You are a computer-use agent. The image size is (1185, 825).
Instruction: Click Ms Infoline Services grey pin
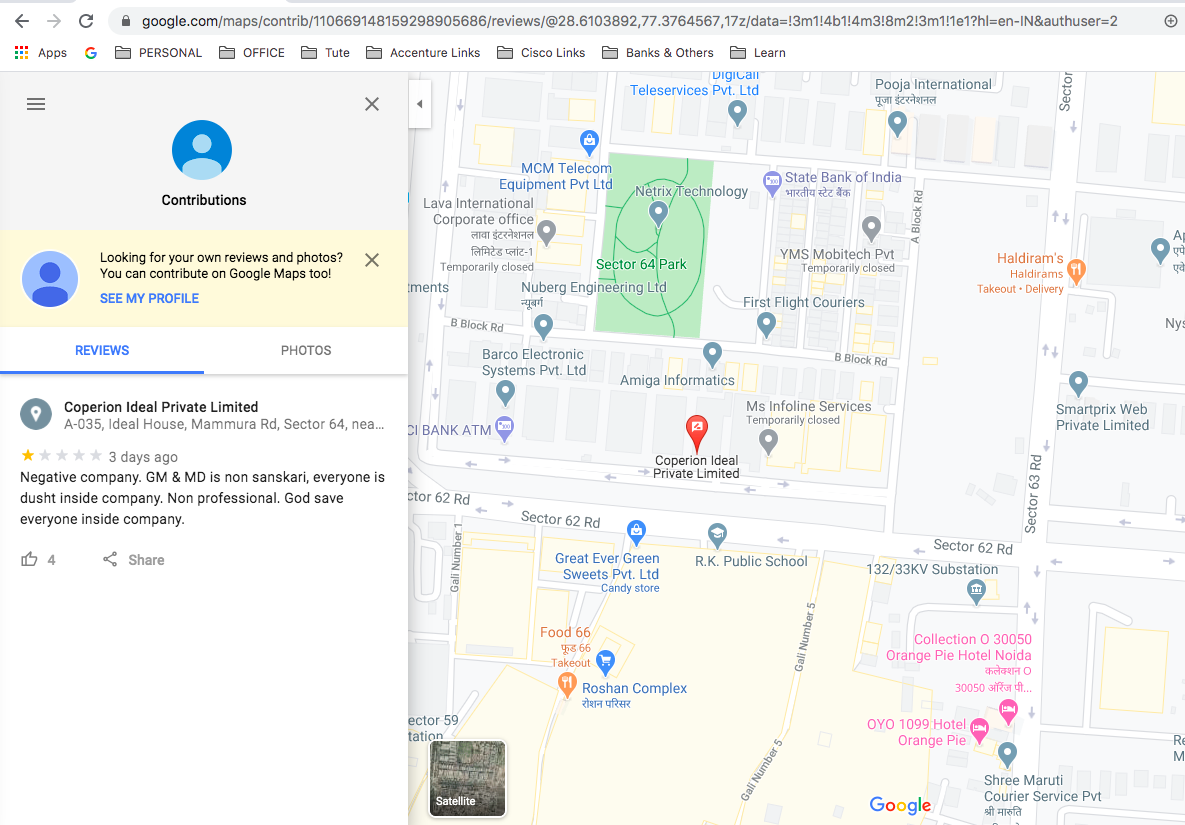pos(769,441)
